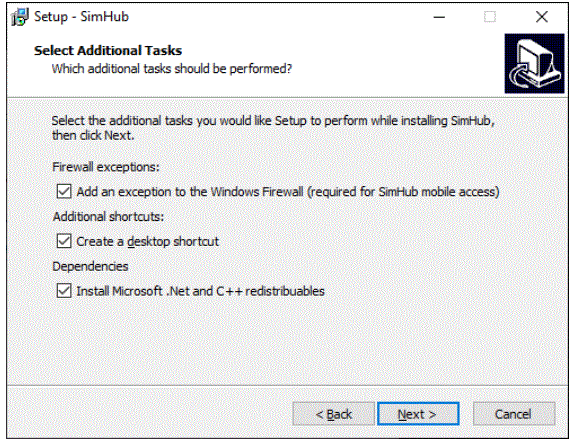Click the "Which additional tasks should be performed?" subtitle

pos(172,69)
